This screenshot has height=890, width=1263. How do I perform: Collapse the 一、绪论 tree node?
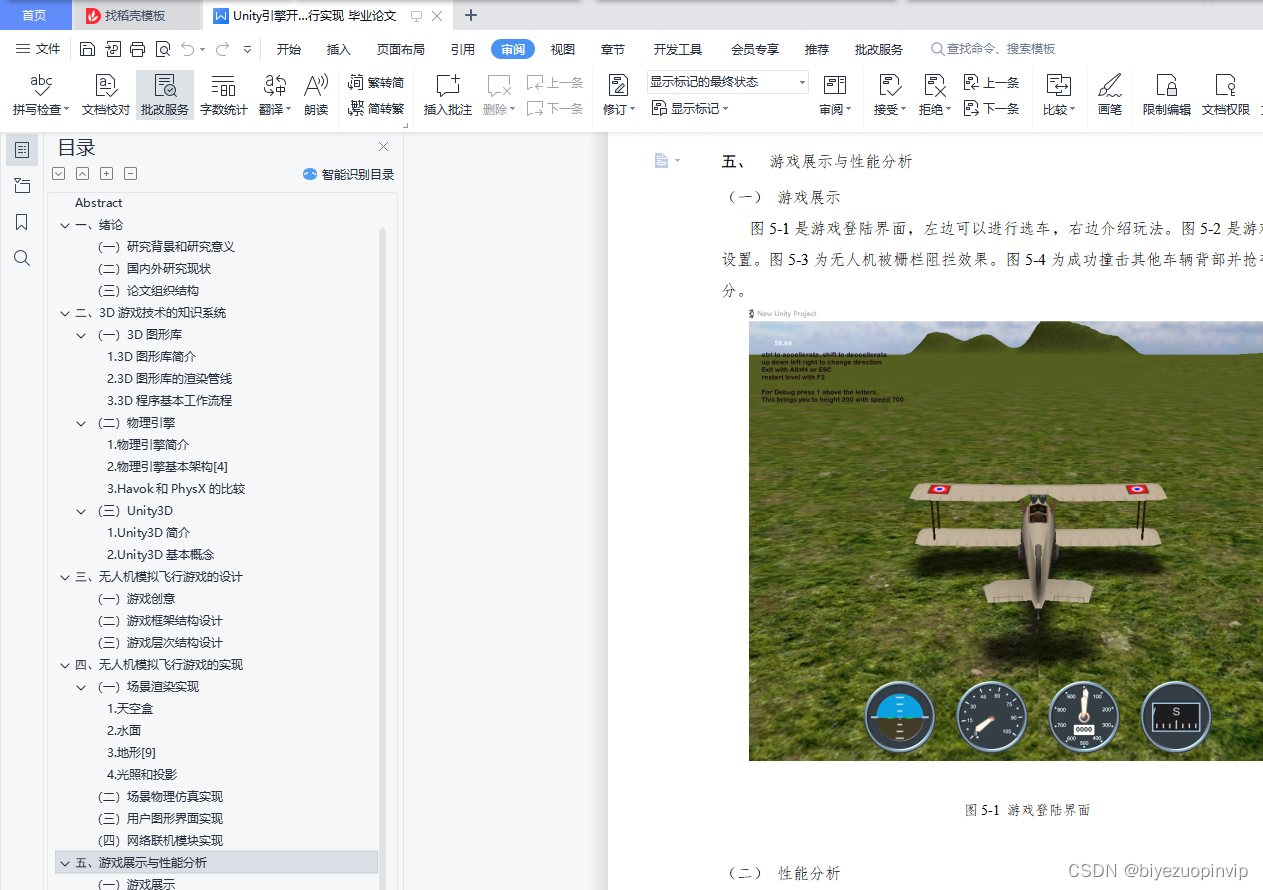point(65,225)
